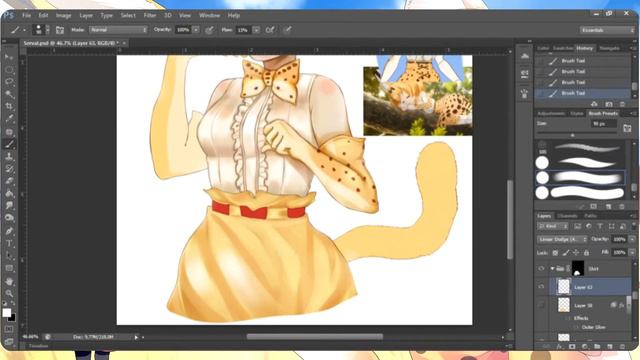The width and height of the screenshot is (640, 360).
Task: Select the Dodge tool
Action: click(9, 218)
